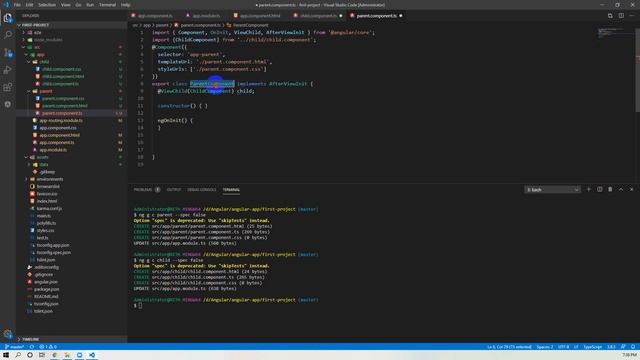Close the terminal panel
This screenshot has height=360, width=640.
tap(631, 189)
